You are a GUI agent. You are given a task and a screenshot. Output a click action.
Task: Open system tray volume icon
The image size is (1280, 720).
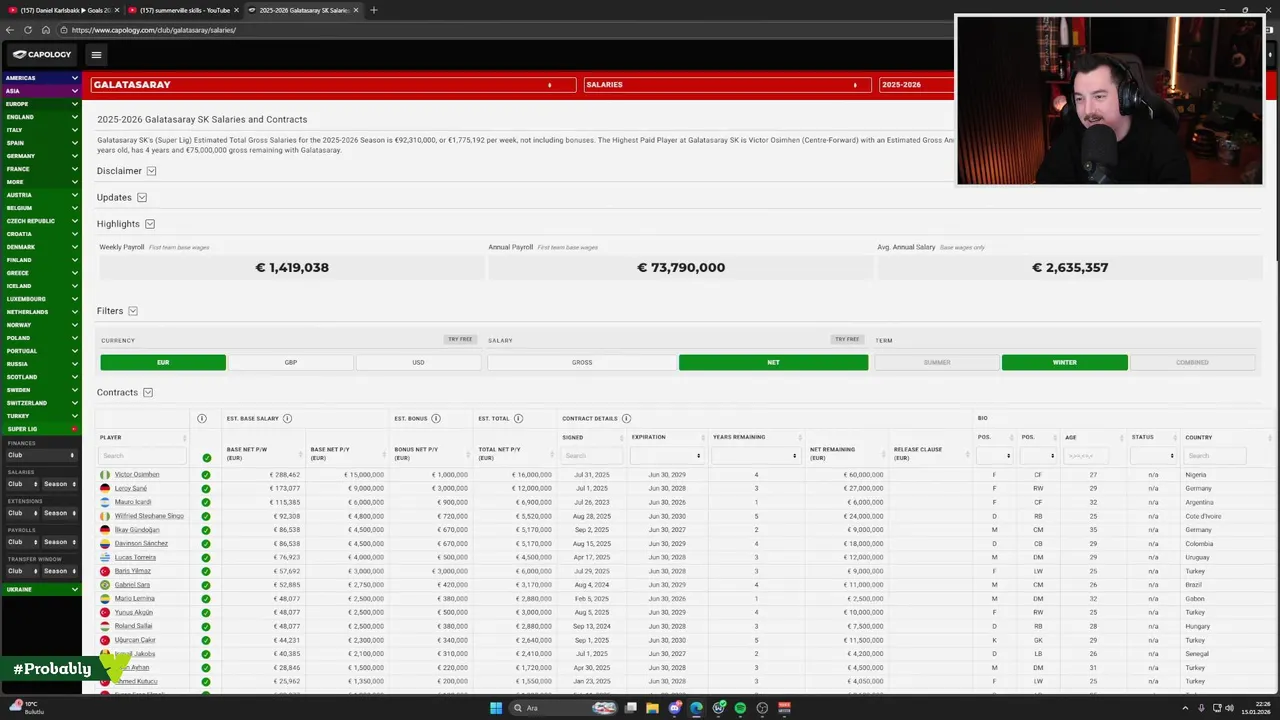[x=1229, y=708]
